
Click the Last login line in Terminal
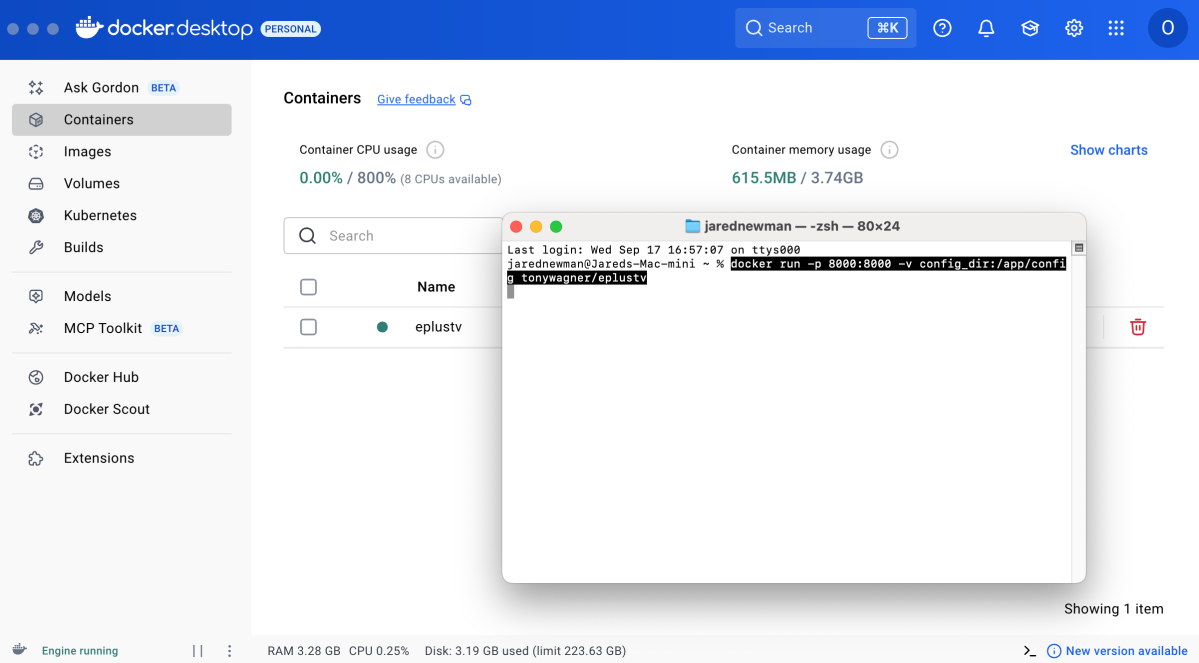[x=654, y=250]
